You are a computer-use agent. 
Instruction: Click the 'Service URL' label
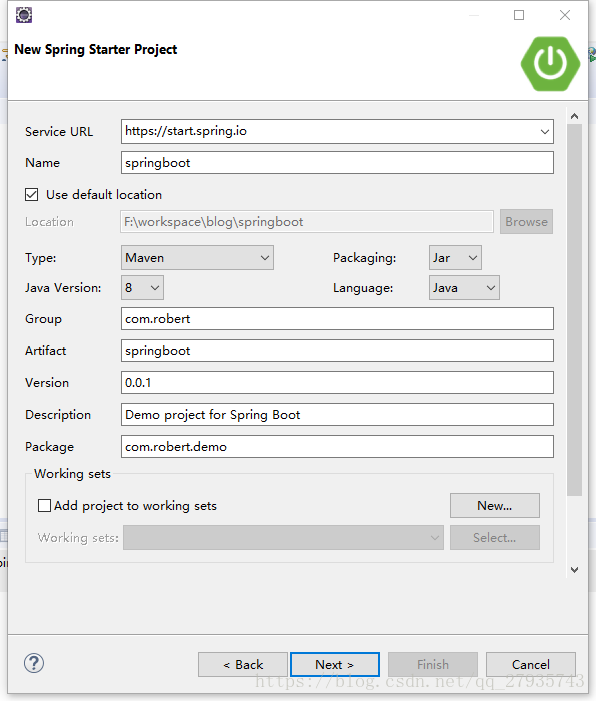[59, 132]
